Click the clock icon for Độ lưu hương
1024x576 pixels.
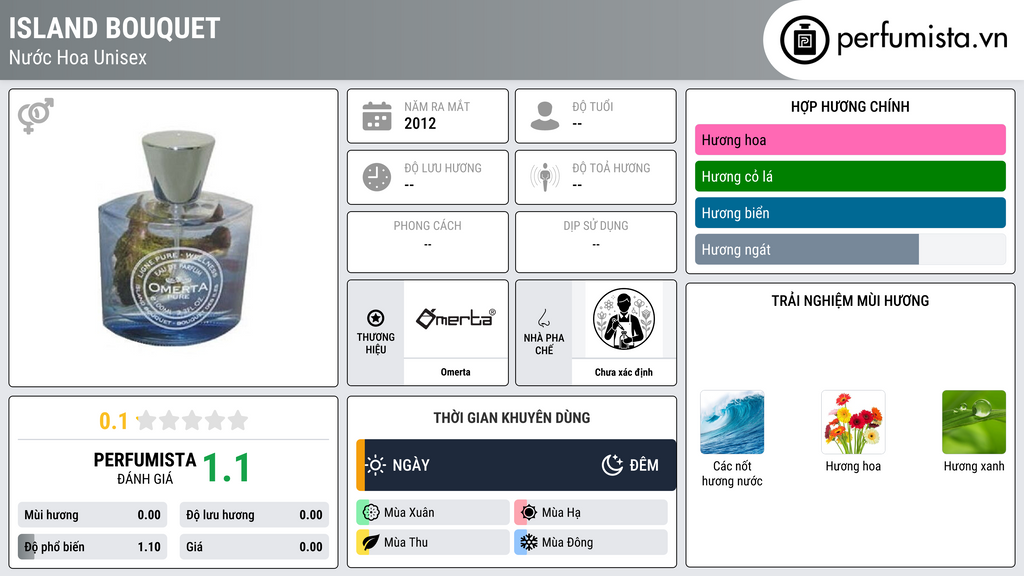click(x=377, y=177)
